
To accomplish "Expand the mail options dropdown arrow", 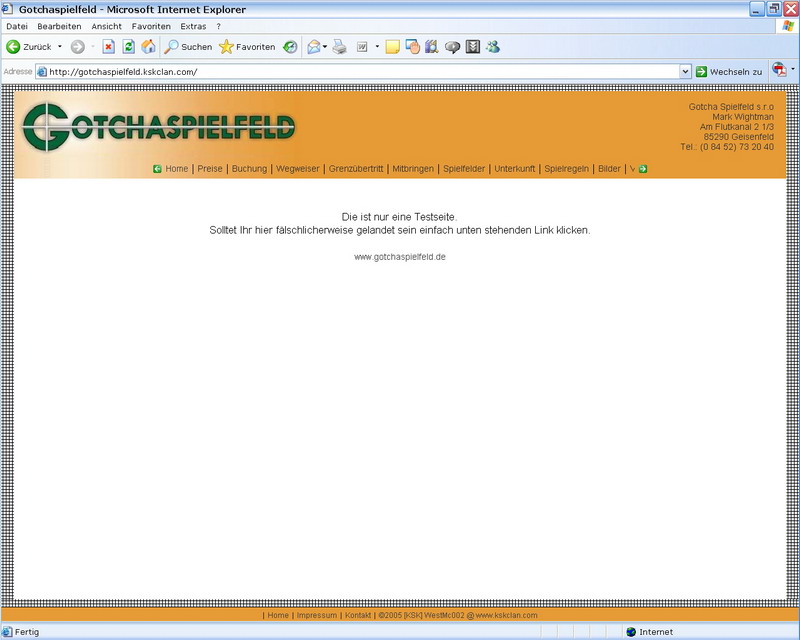I will pyautogui.click(x=325, y=47).
